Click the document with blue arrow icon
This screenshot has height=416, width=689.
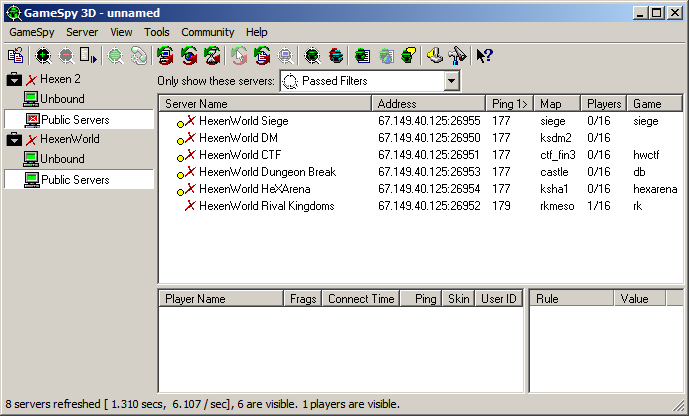click(x=88, y=56)
